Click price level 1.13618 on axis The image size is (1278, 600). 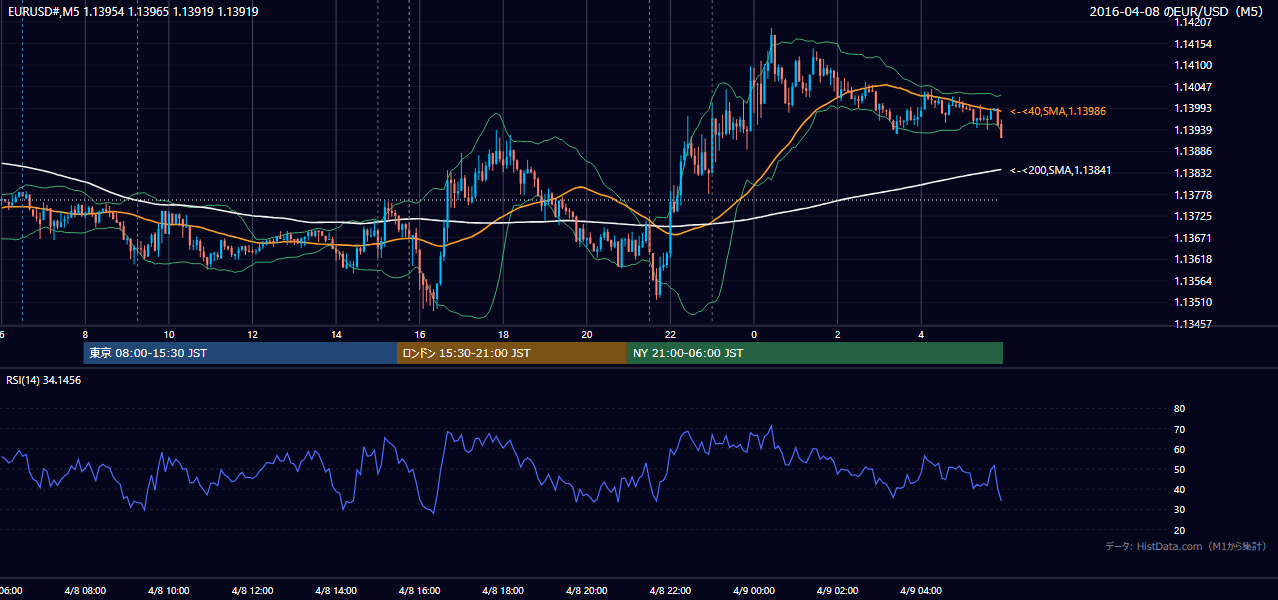[1193, 259]
